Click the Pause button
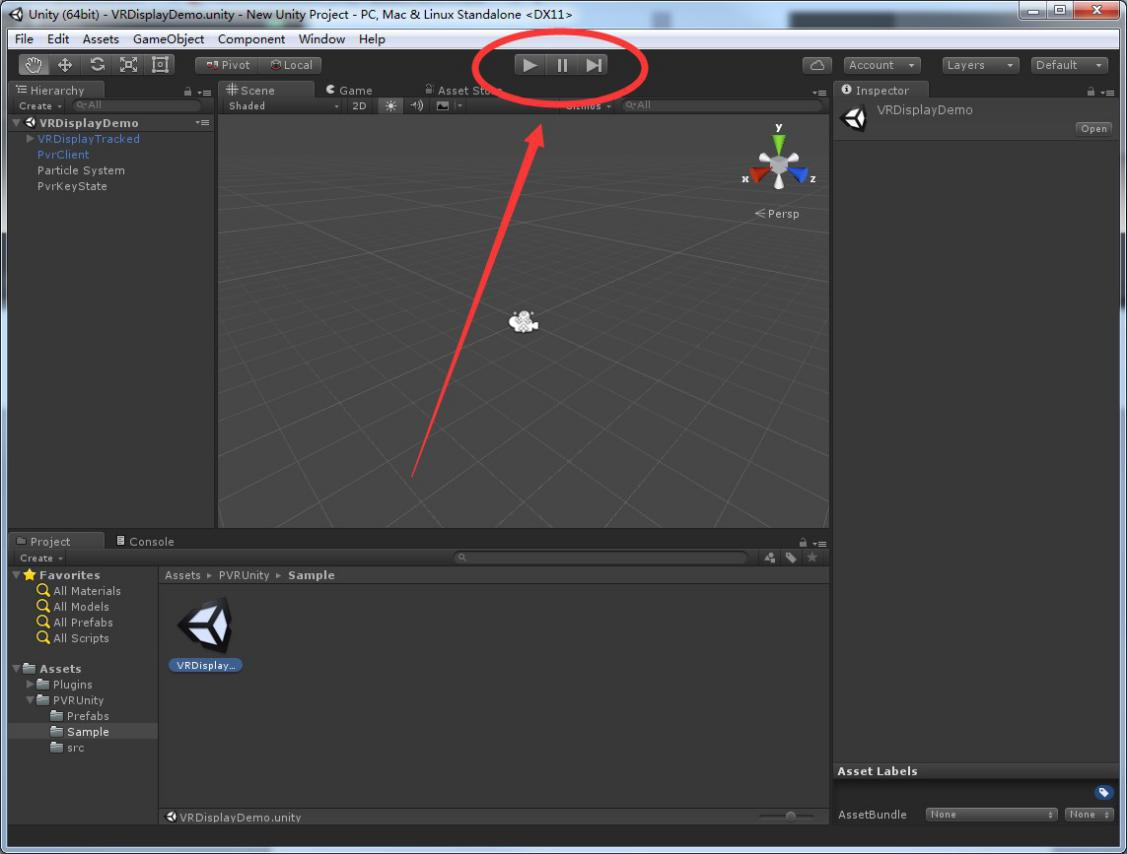 pos(562,65)
